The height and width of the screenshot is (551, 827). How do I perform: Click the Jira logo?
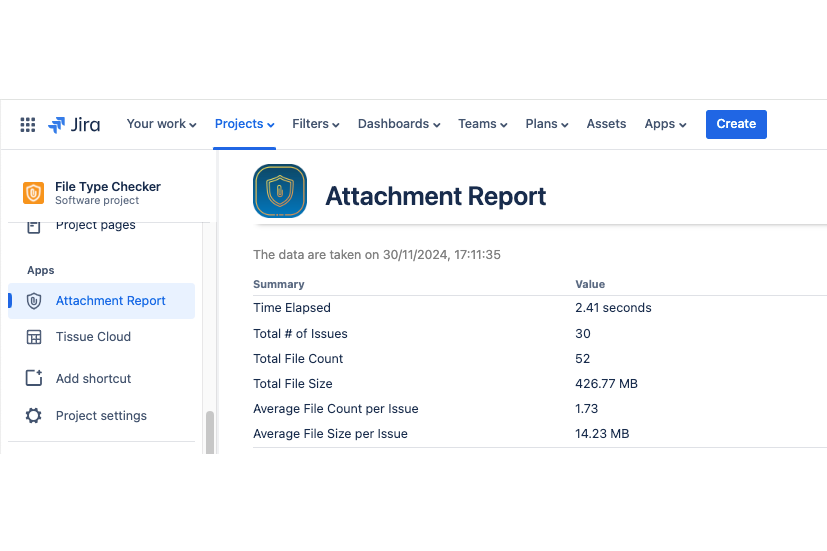click(74, 124)
